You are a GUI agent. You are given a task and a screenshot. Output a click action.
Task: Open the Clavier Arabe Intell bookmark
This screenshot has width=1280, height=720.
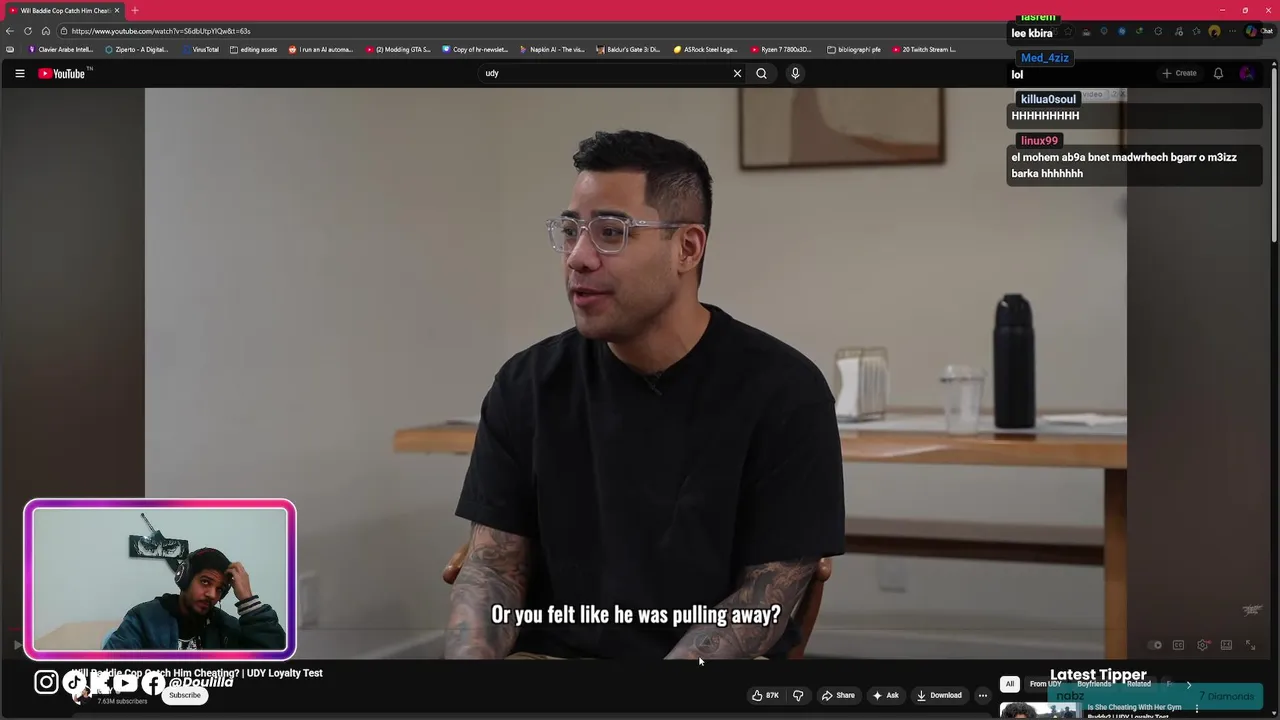coord(61,49)
